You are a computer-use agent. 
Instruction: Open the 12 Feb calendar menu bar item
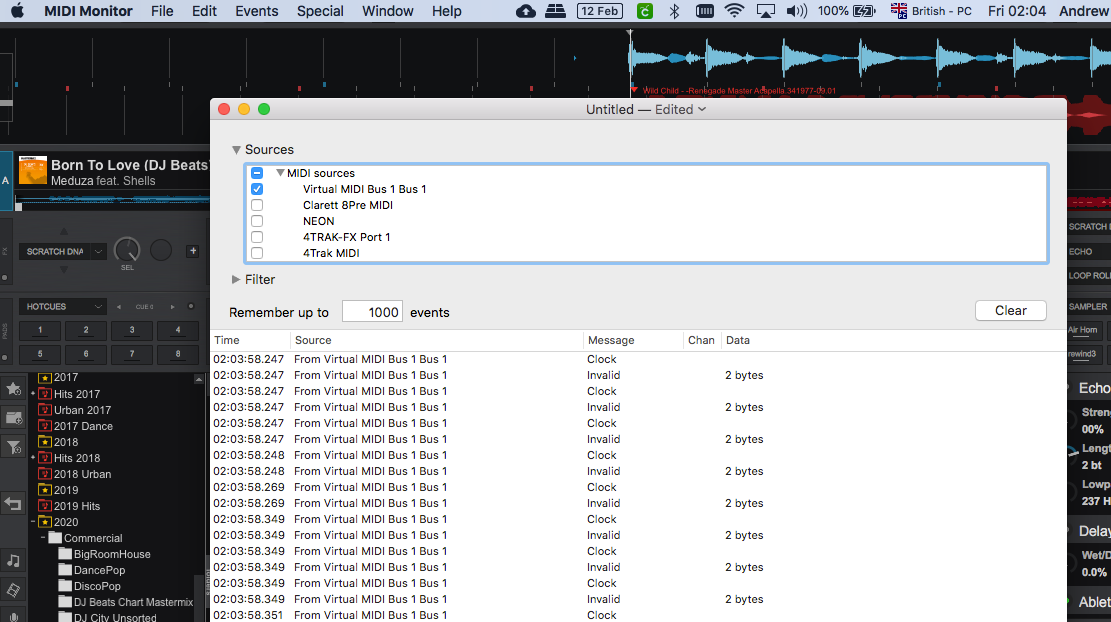pyautogui.click(x=599, y=11)
